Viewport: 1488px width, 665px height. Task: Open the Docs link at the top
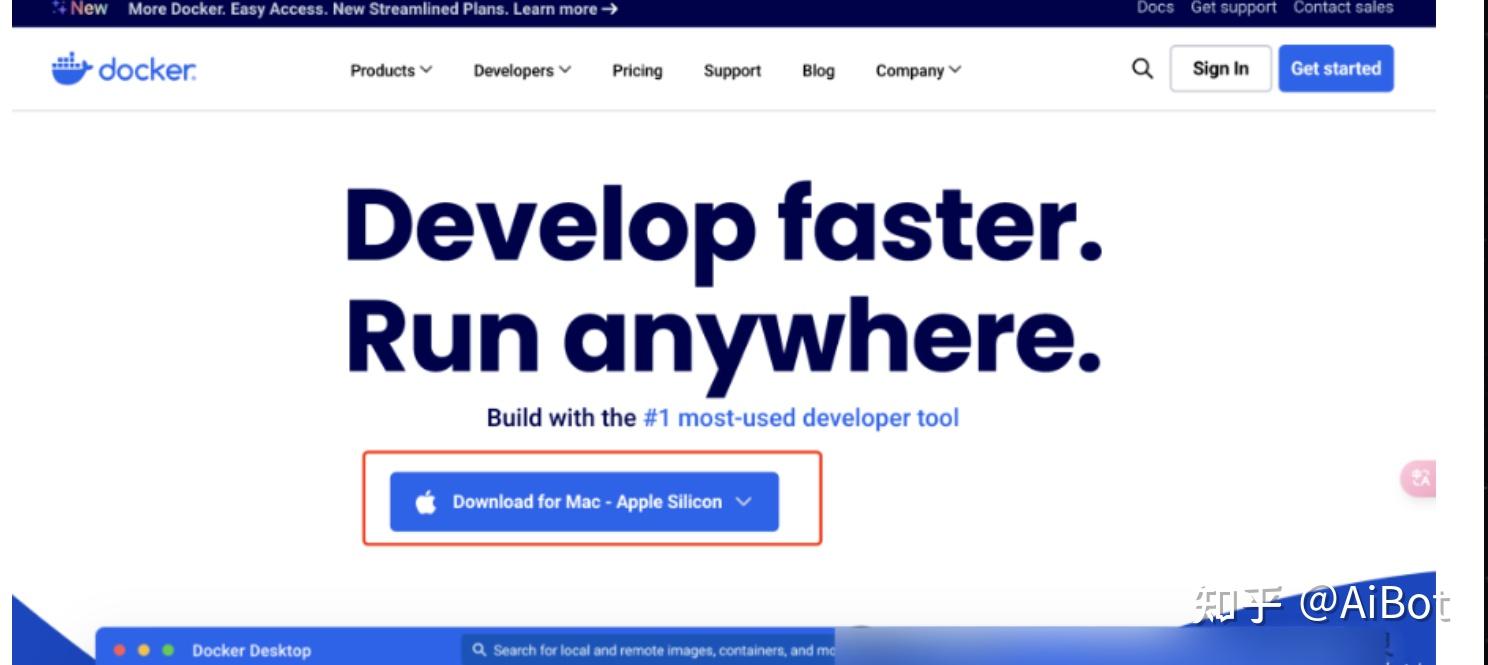(x=1154, y=7)
